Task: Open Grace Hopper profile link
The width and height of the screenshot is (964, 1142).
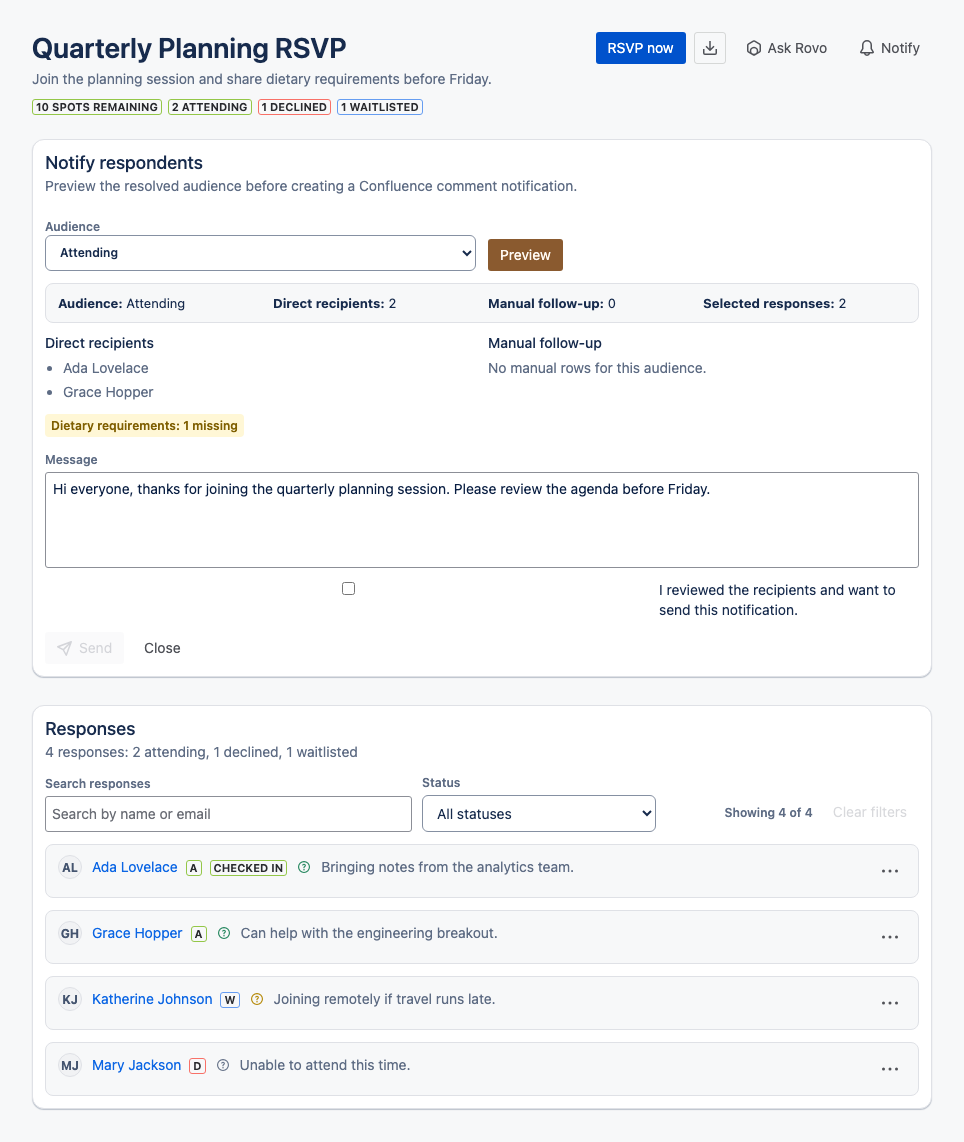Action: (x=137, y=934)
